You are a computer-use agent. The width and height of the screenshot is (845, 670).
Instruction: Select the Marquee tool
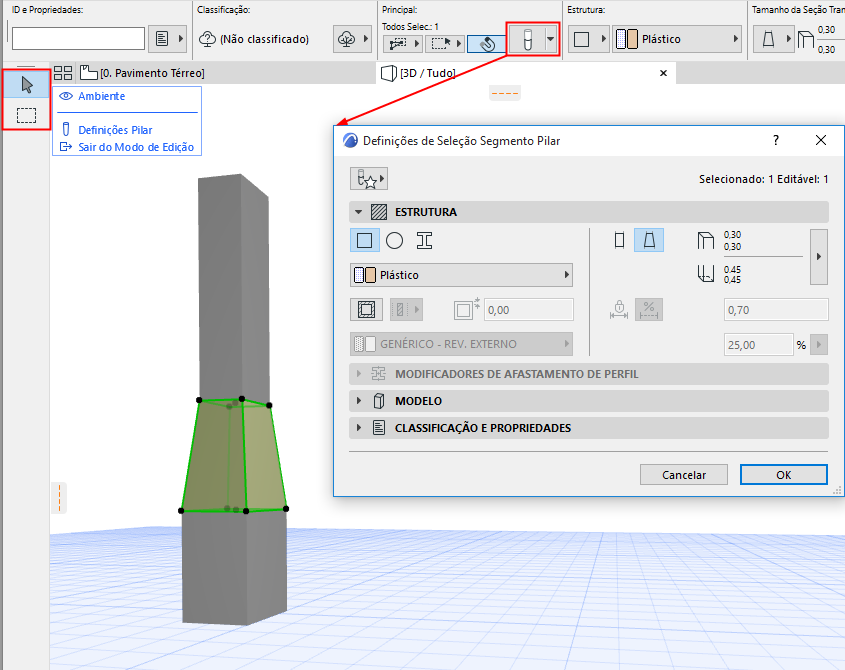click(x=26, y=115)
